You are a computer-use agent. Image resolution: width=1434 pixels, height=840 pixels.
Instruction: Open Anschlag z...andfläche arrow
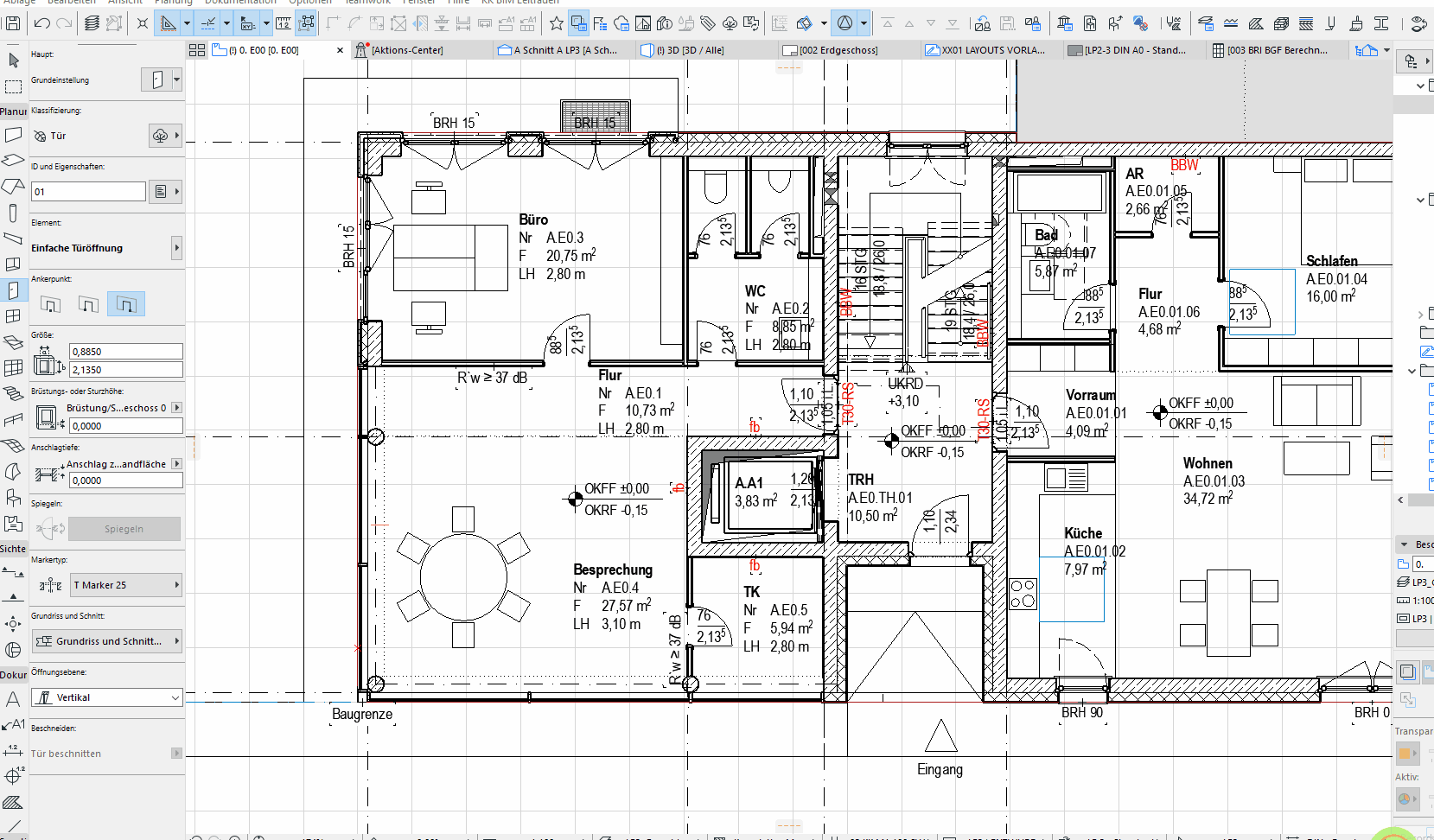point(177,464)
